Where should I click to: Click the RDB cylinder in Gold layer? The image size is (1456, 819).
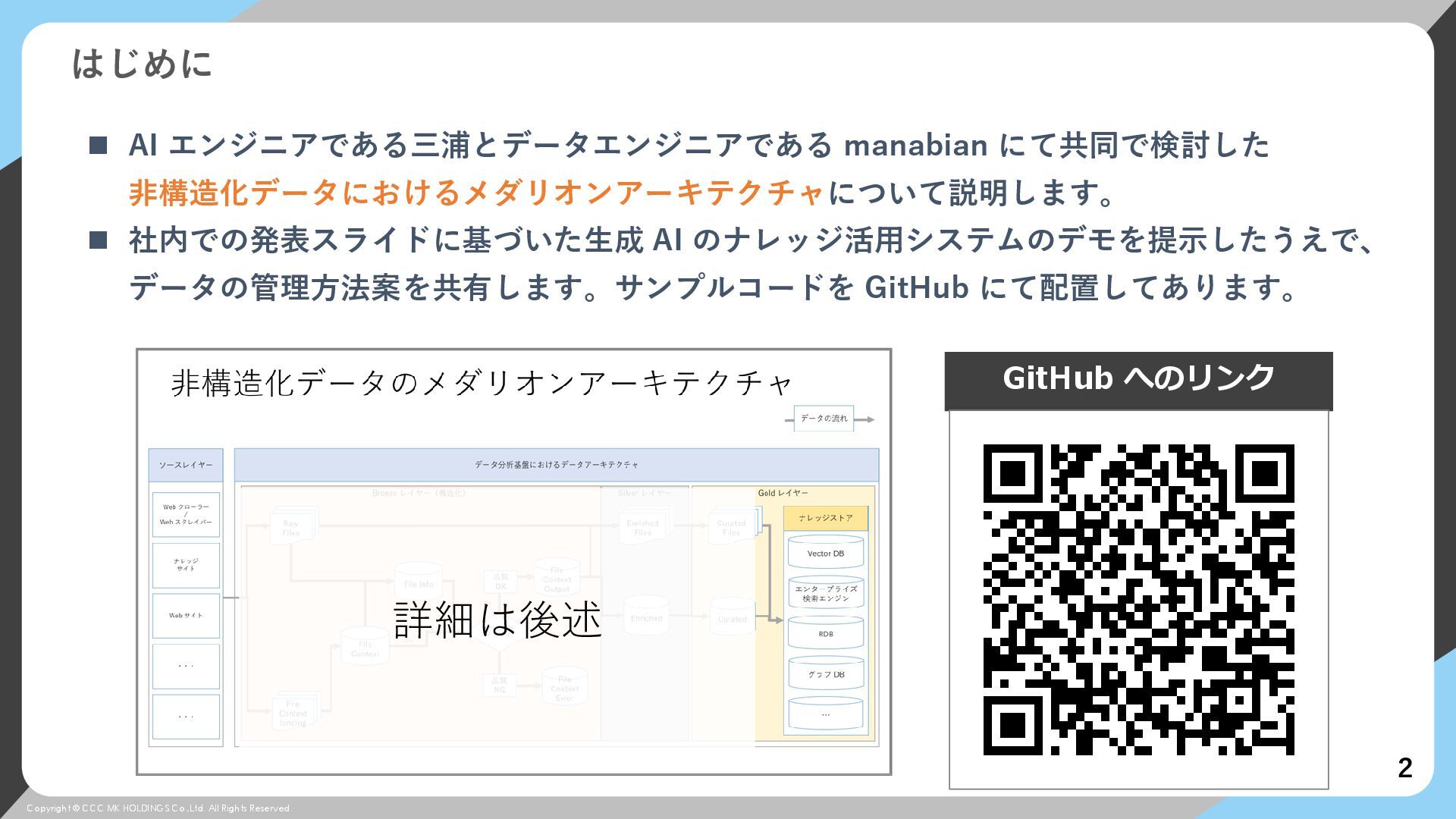click(x=826, y=633)
